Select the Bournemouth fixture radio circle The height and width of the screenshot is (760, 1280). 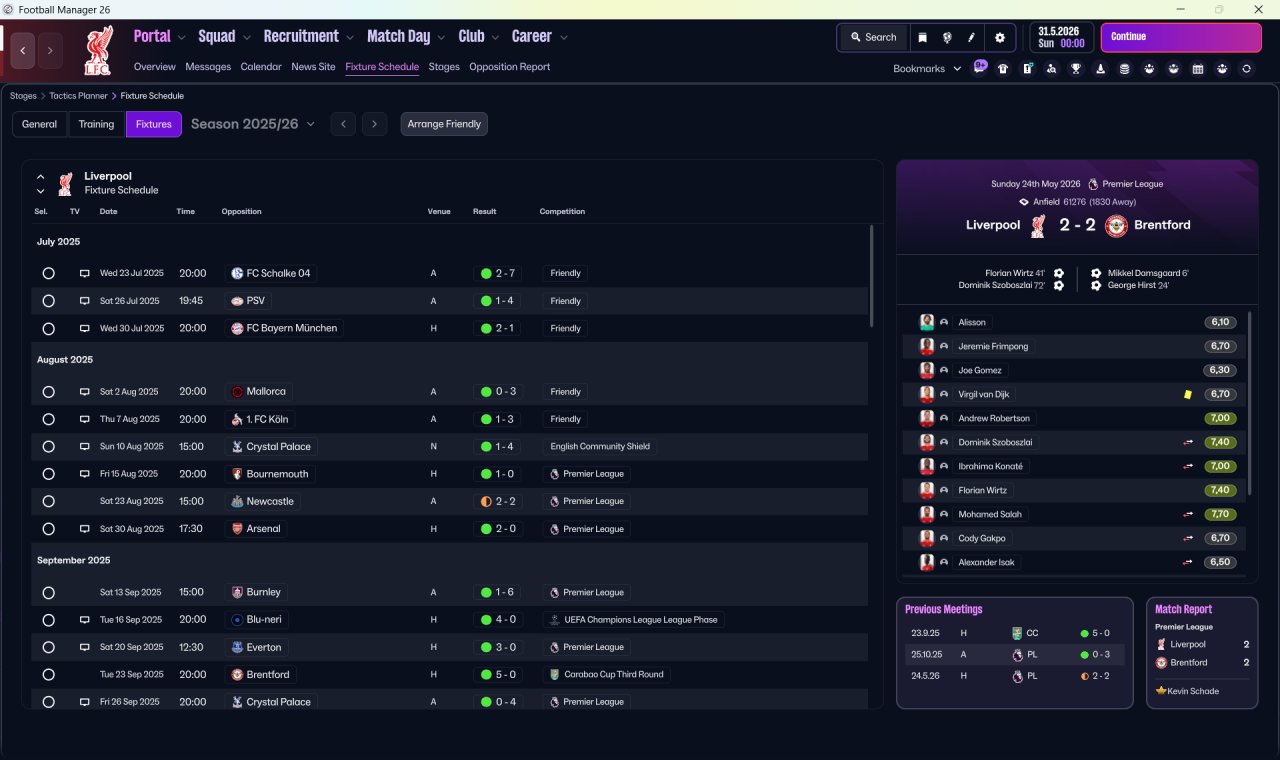pos(48,474)
